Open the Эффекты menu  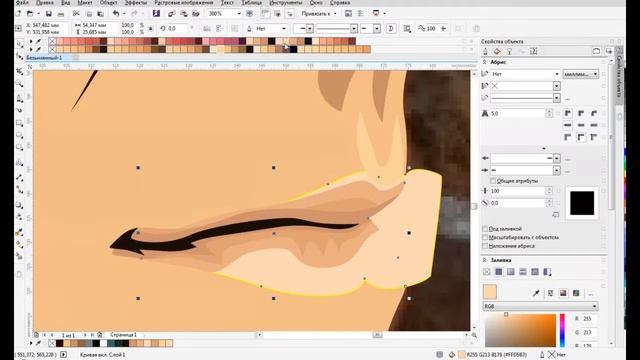tap(136, 2)
